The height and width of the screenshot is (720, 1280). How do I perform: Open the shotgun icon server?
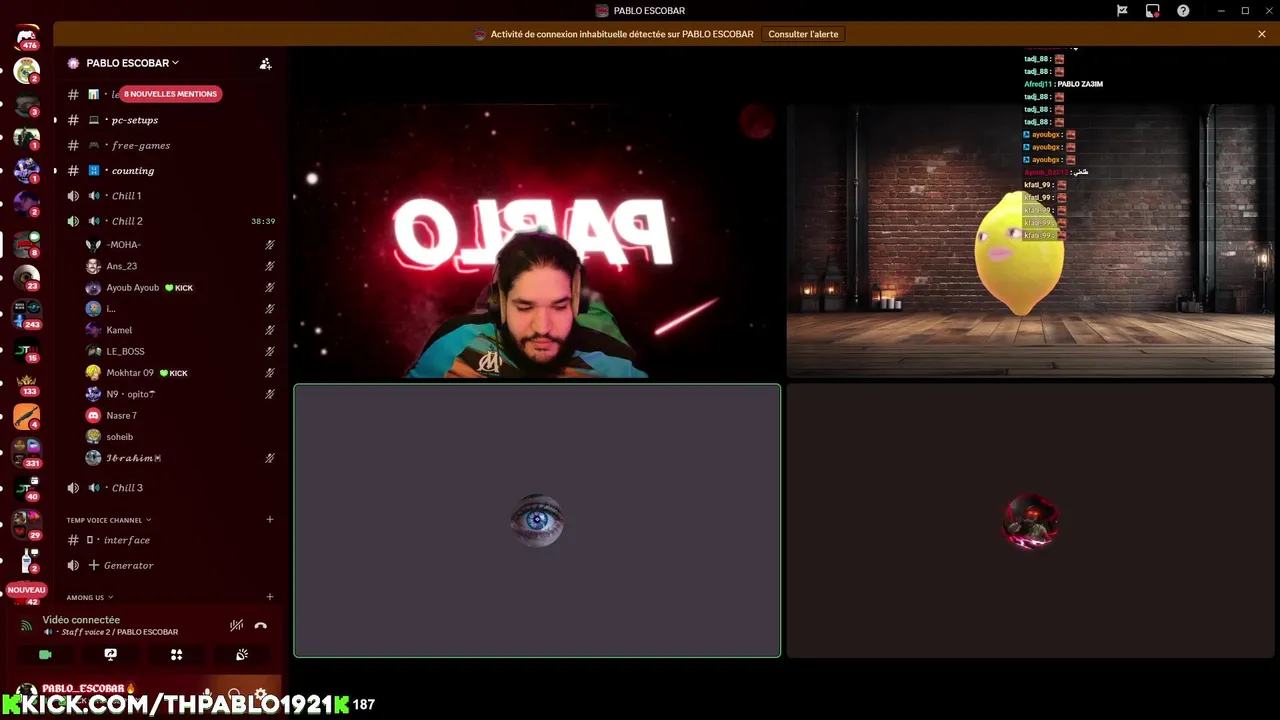pos(27,417)
